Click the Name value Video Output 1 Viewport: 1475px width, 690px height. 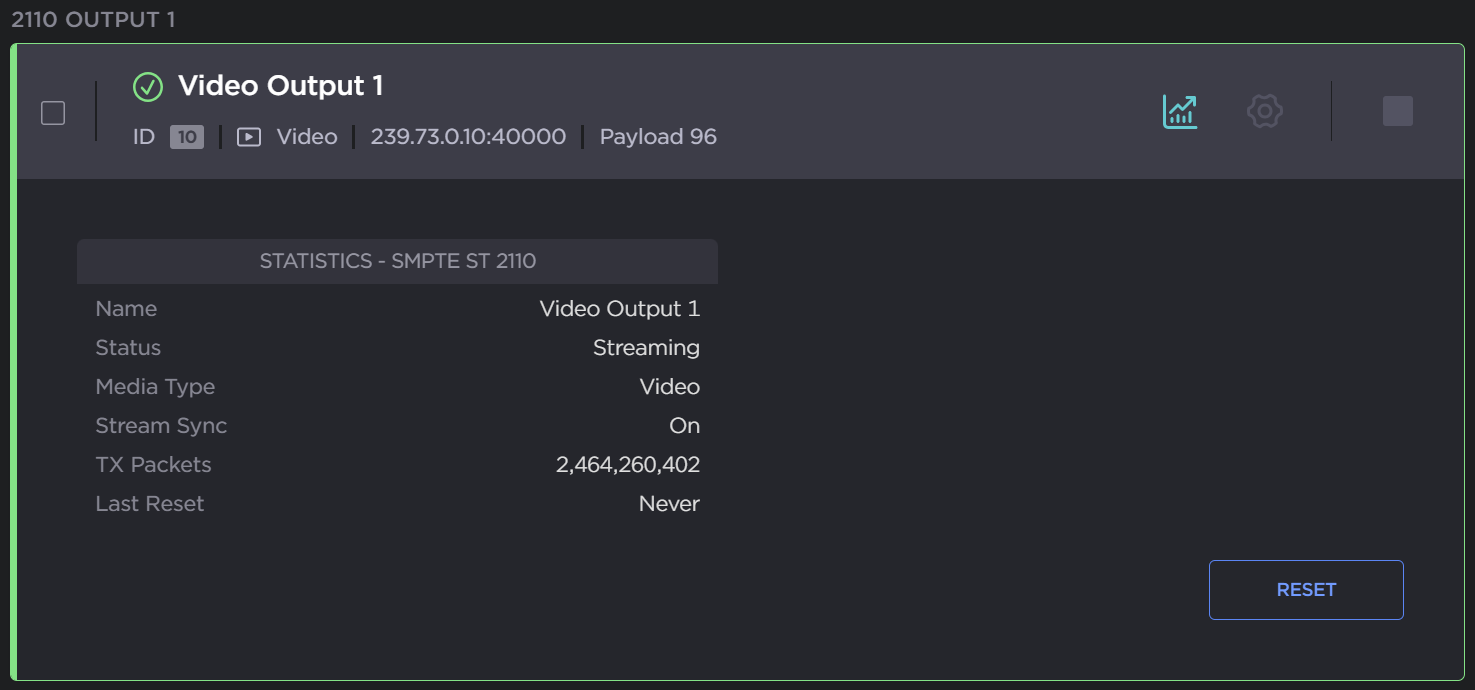coord(620,309)
